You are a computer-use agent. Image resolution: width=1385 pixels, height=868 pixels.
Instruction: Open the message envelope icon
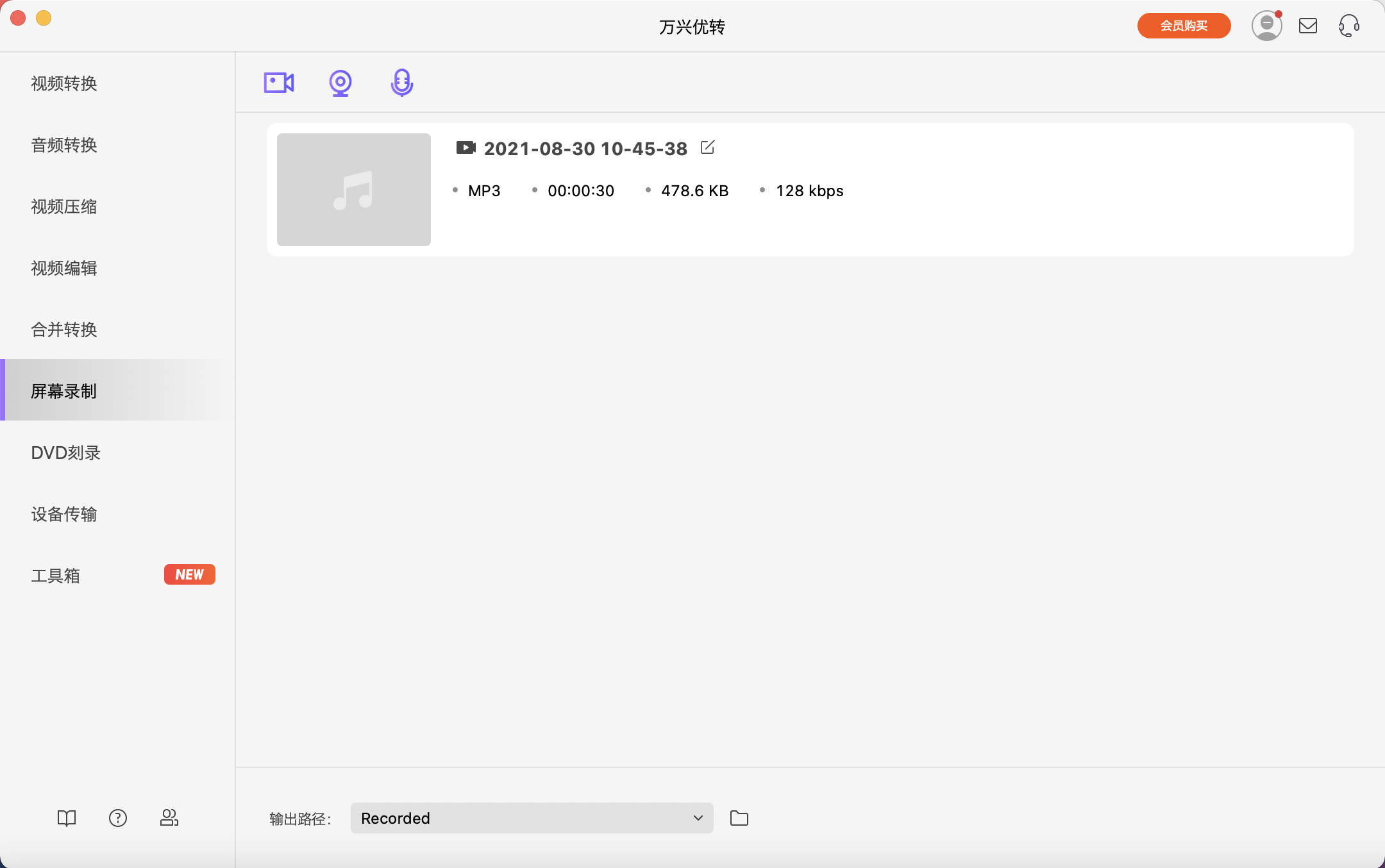click(1308, 26)
